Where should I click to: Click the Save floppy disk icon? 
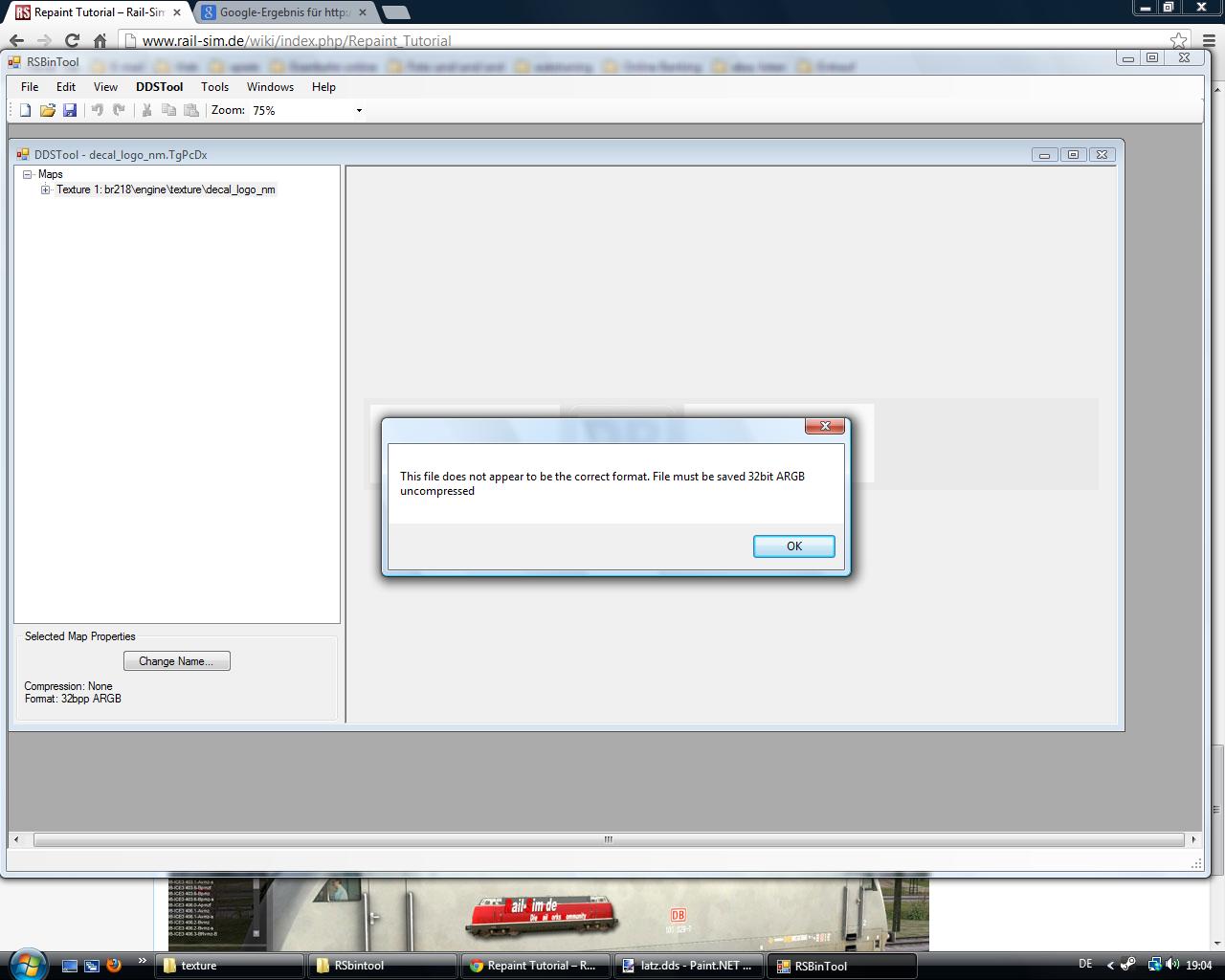click(70, 110)
